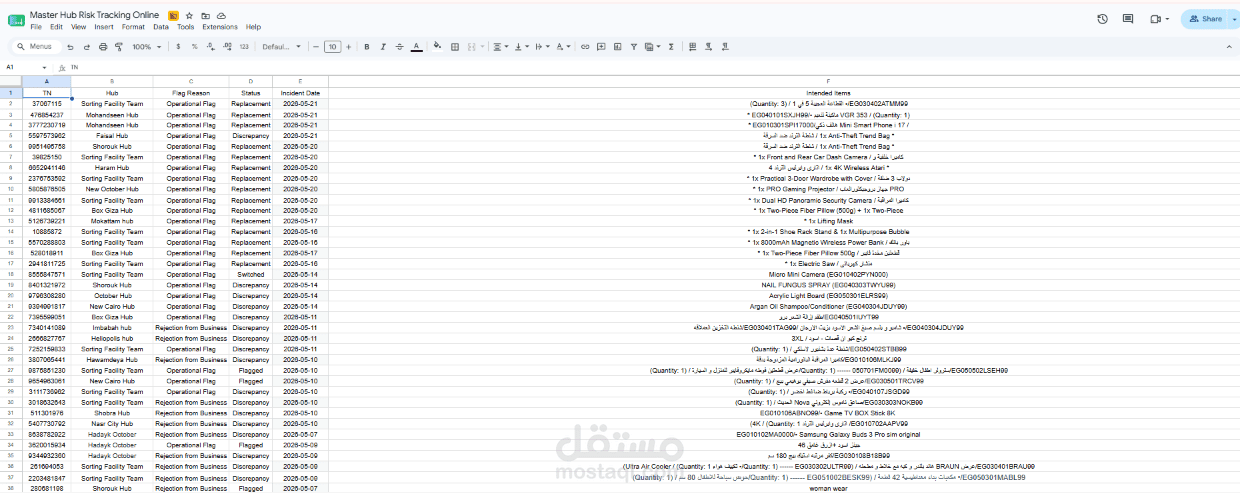Click the font size field showing 10

(332, 47)
